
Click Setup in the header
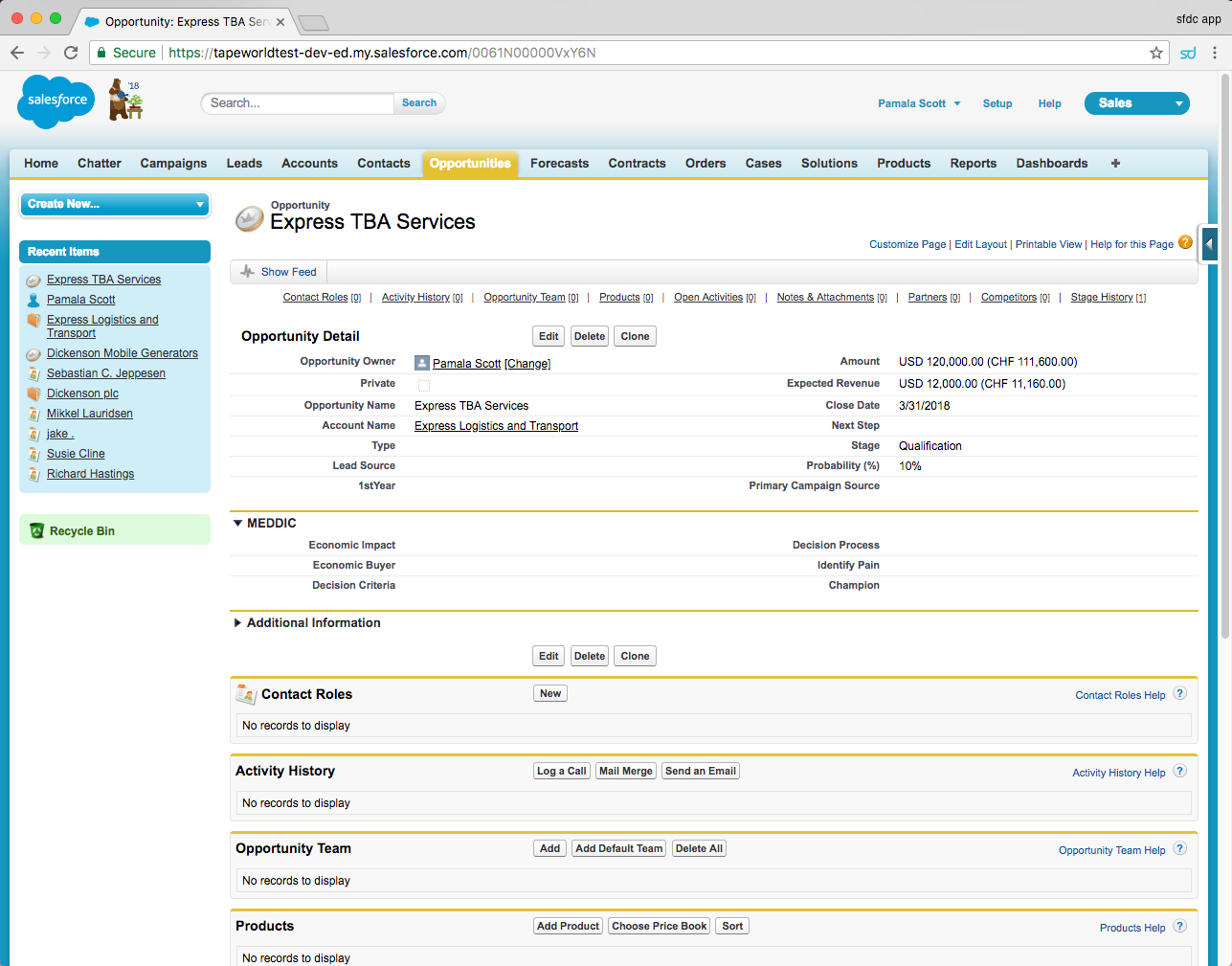click(x=997, y=103)
